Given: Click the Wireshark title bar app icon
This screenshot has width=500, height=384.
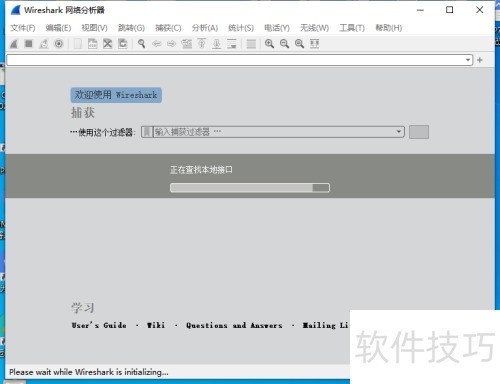Looking at the screenshot, I should (x=16, y=10).
